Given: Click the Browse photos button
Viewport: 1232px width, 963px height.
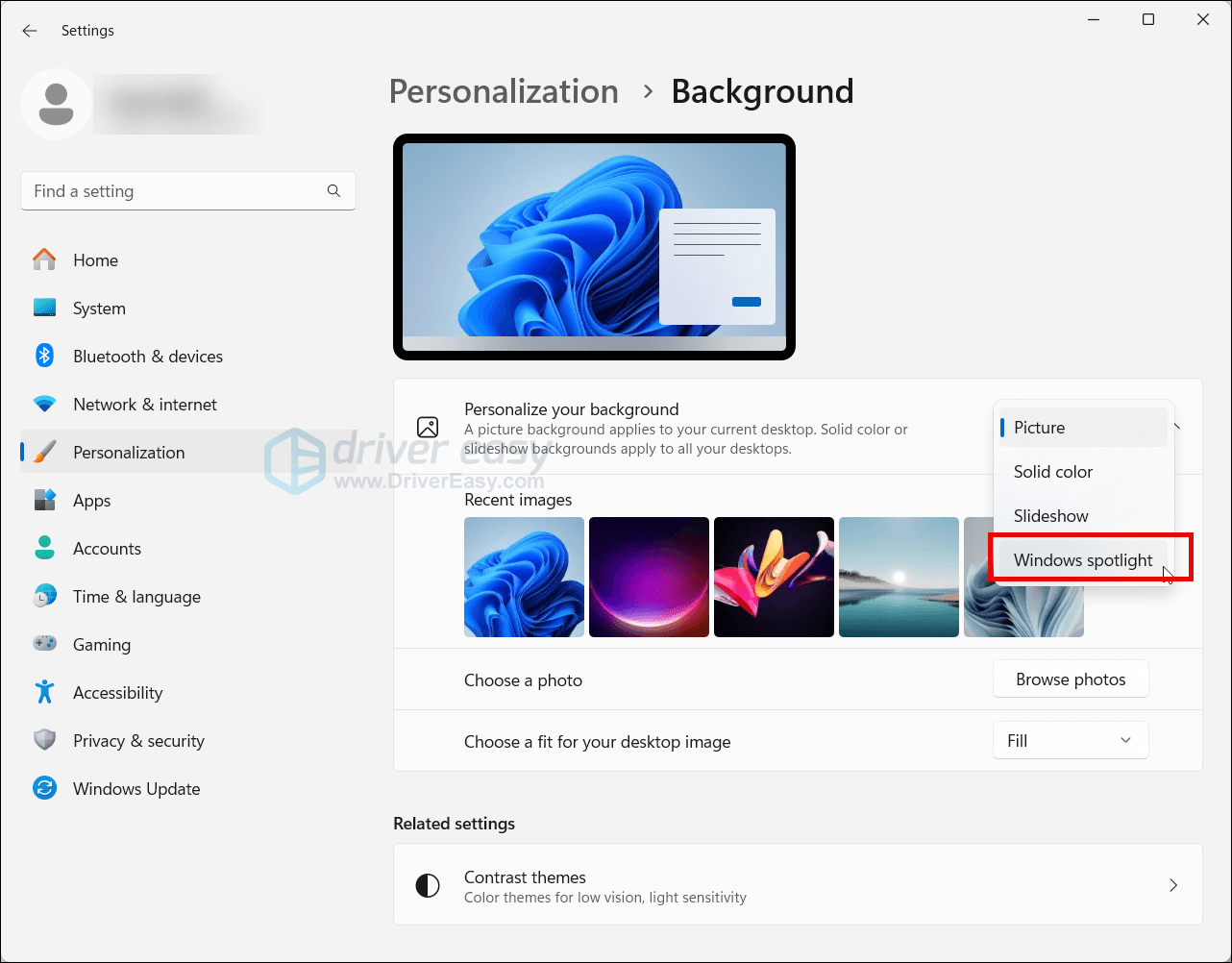Looking at the screenshot, I should tap(1070, 679).
